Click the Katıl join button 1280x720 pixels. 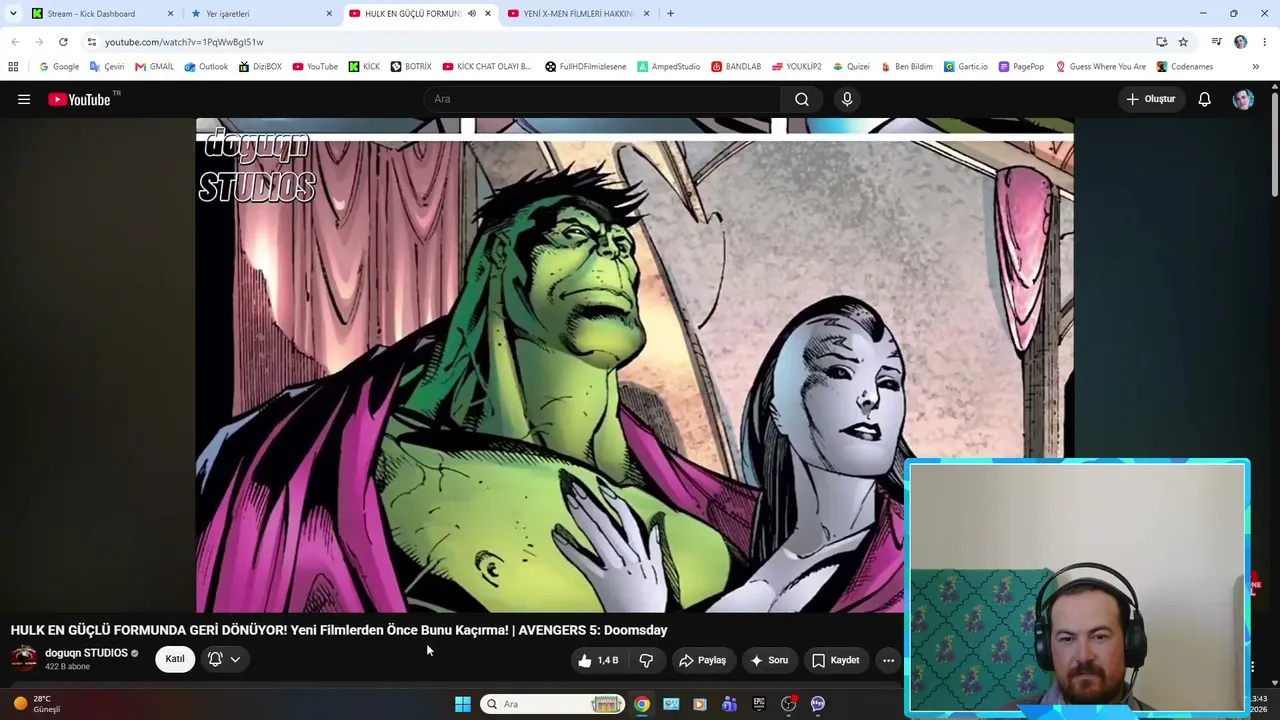point(175,659)
